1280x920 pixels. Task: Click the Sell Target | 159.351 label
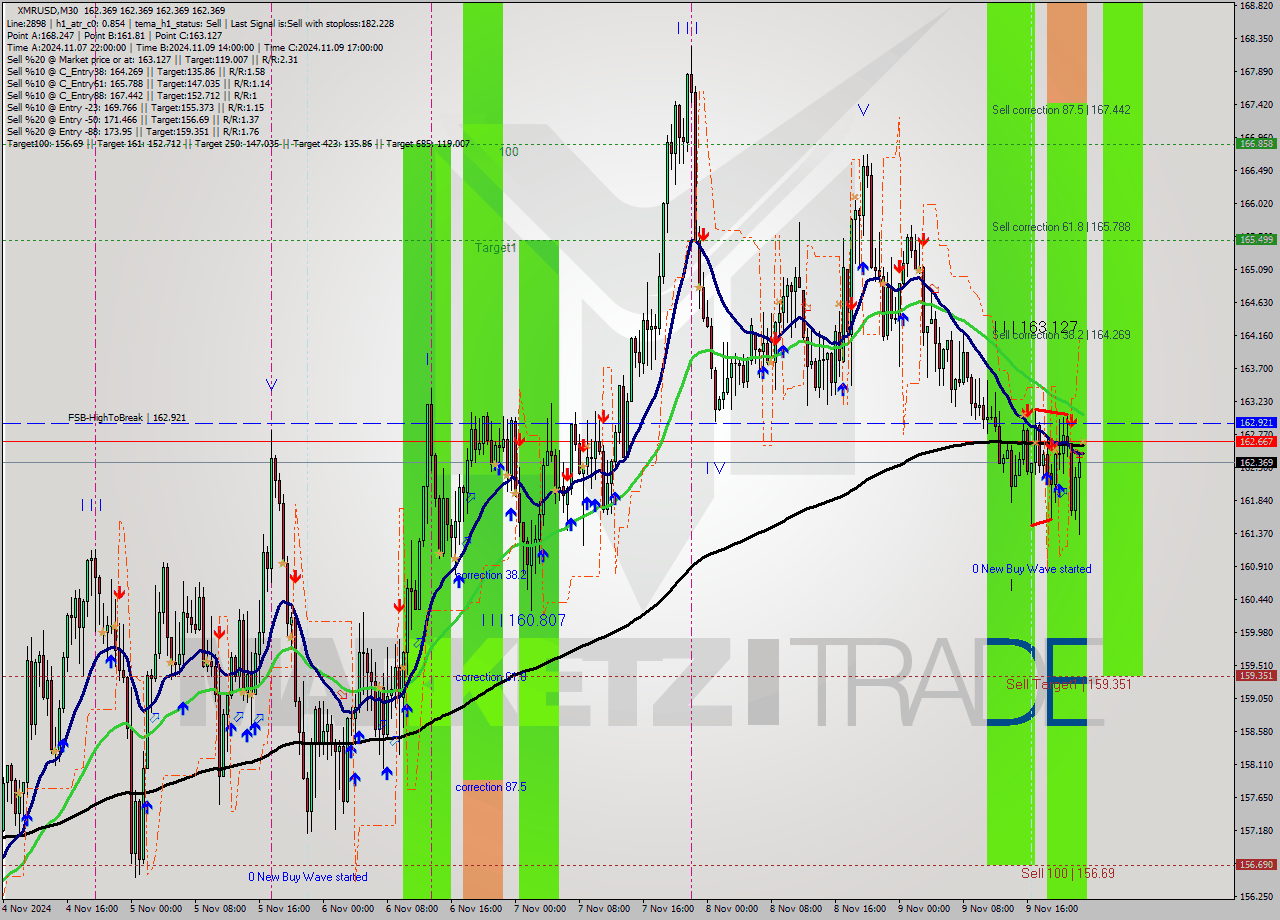point(1068,684)
